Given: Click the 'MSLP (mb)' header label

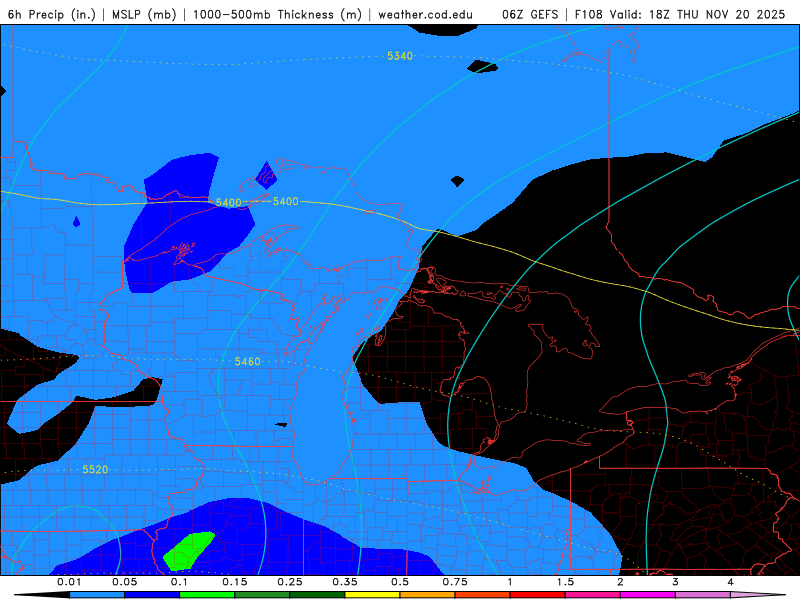Looking at the screenshot, I should click(x=144, y=14).
